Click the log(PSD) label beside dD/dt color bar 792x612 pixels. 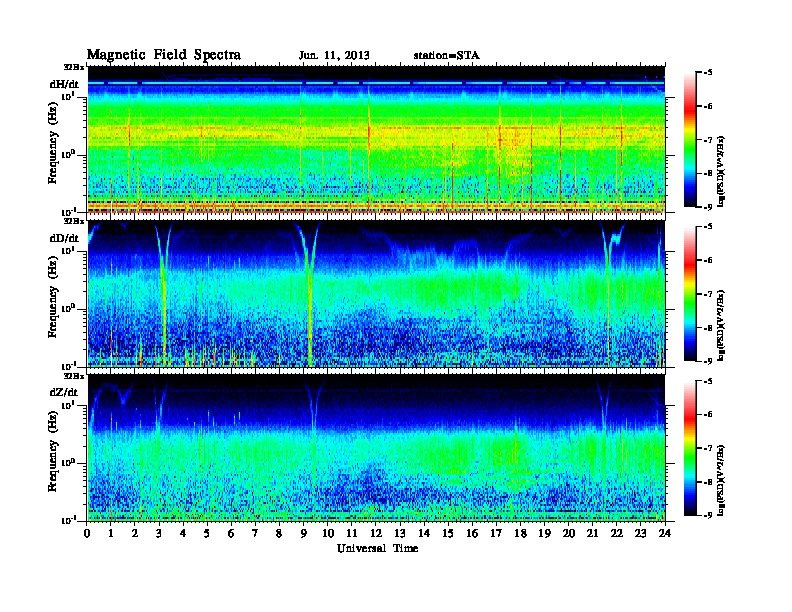tap(721, 325)
